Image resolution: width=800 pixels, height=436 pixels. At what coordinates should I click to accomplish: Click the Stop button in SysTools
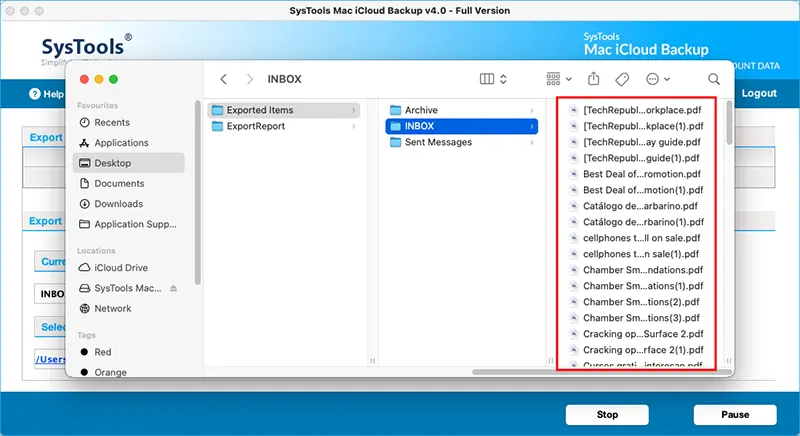coord(607,415)
